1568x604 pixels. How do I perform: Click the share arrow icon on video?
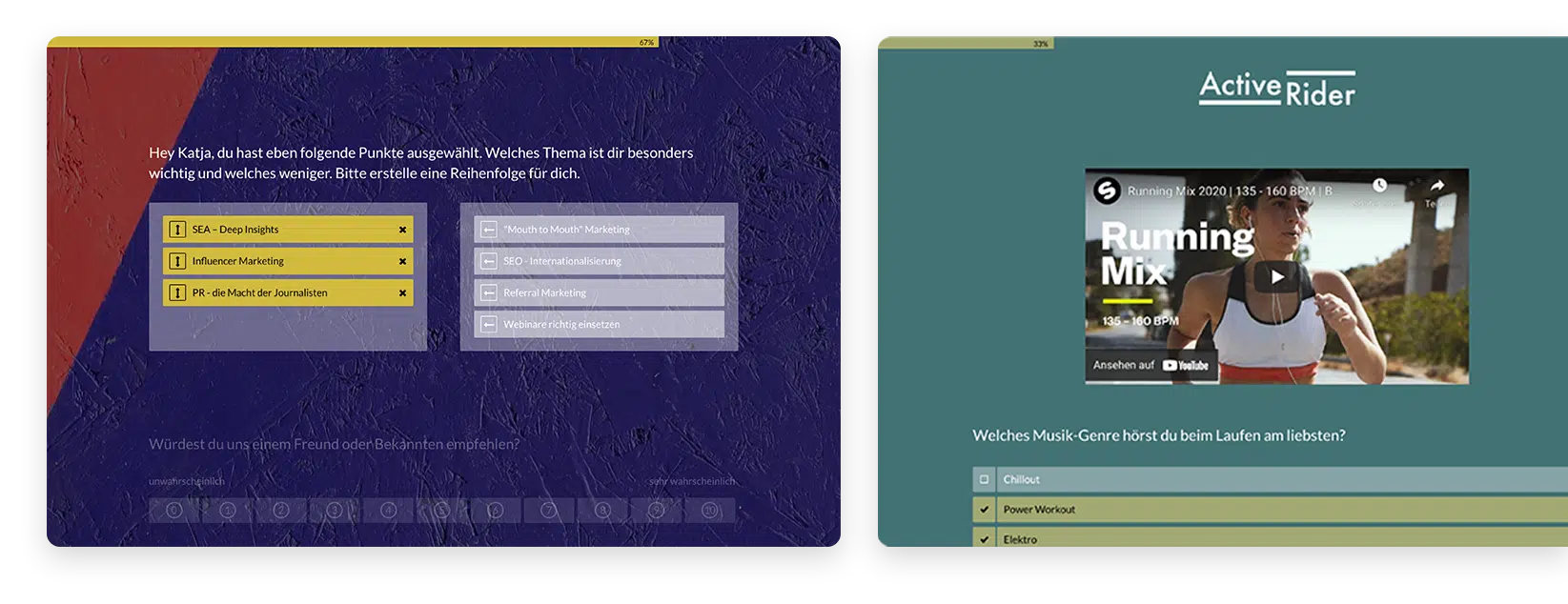click(1436, 187)
